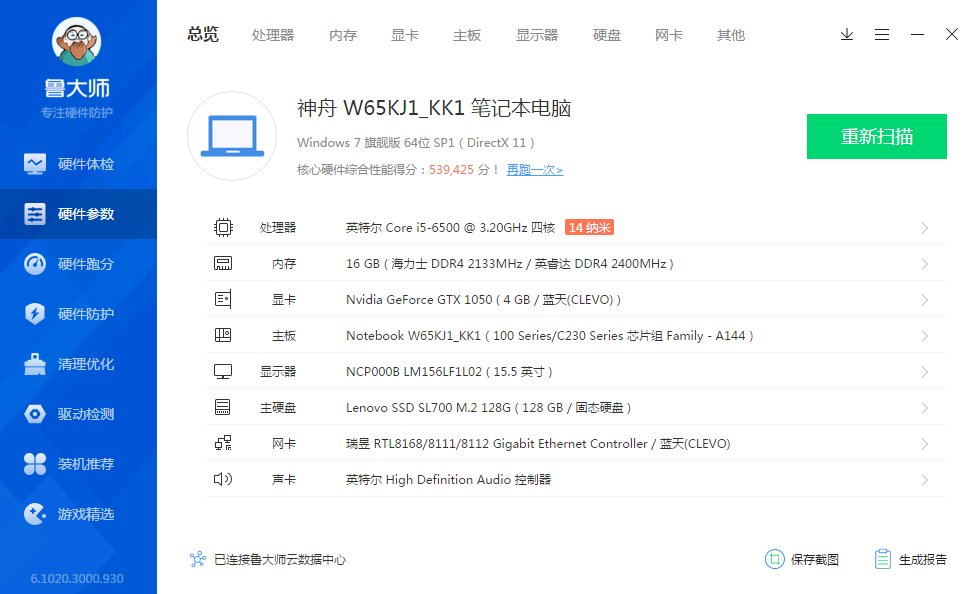Click the 14 纳米 badge
Screen dimensions: 968x594
(x=589, y=227)
